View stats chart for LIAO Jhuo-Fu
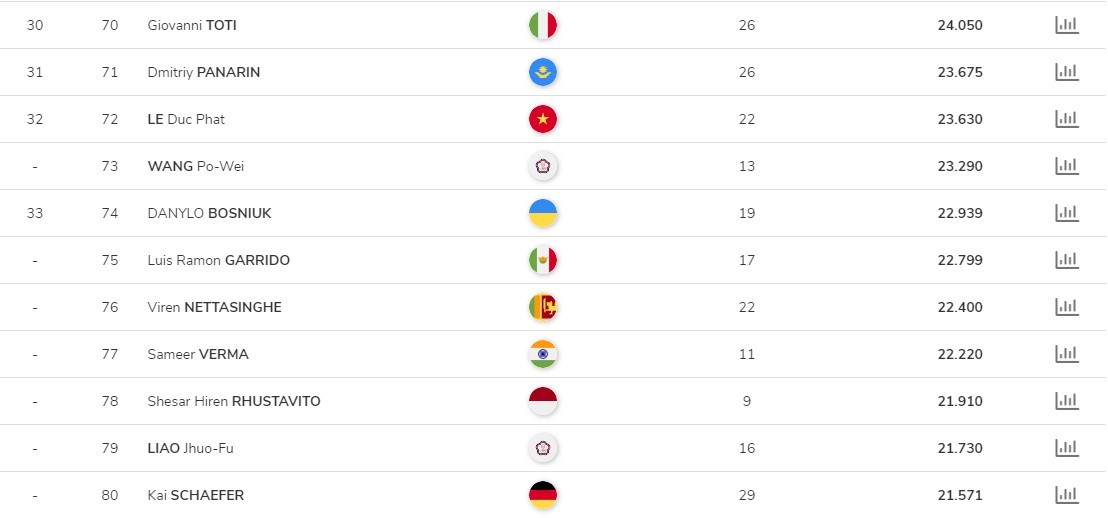Screen dimensions: 1108x518 [1067, 447]
